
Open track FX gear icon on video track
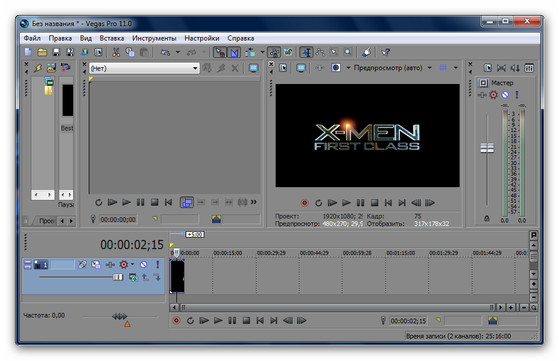(x=124, y=265)
